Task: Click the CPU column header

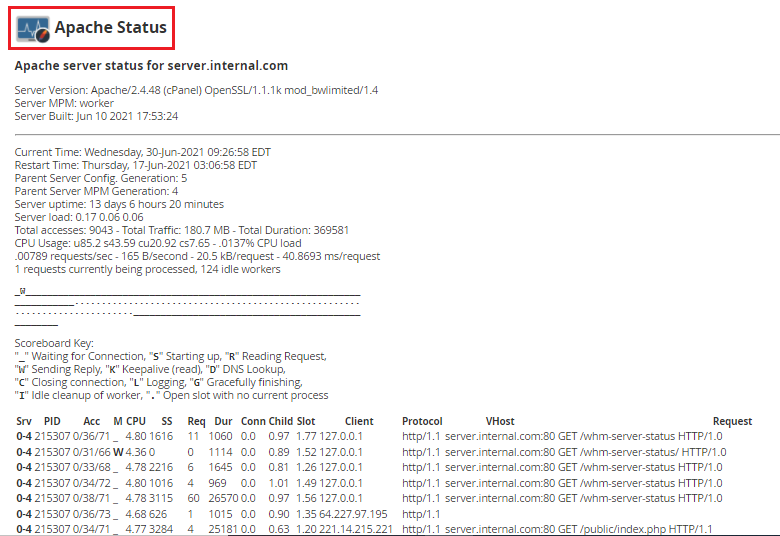Action: pos(136,421)
